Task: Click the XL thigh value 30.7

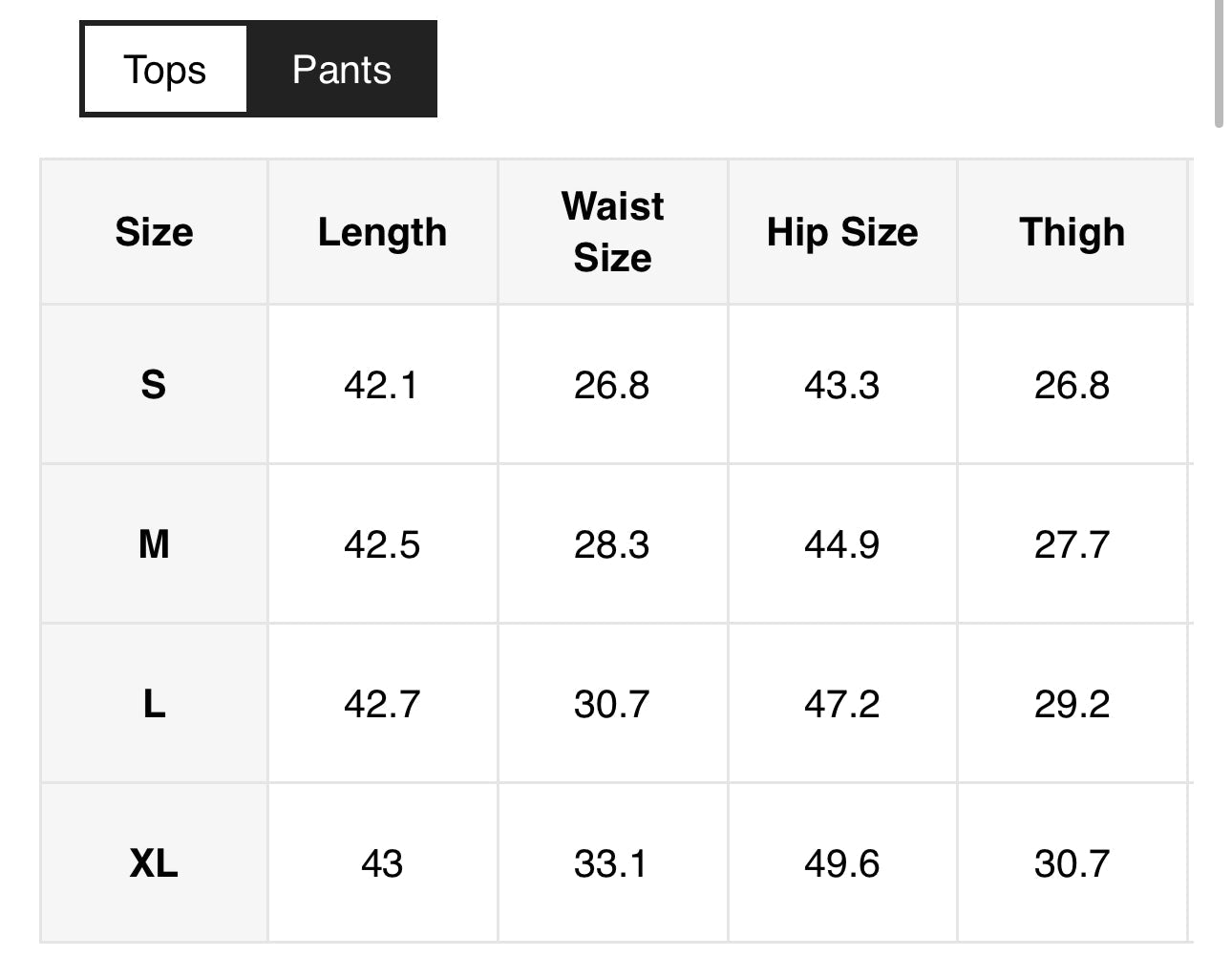Action: [x=1072, y=863]
